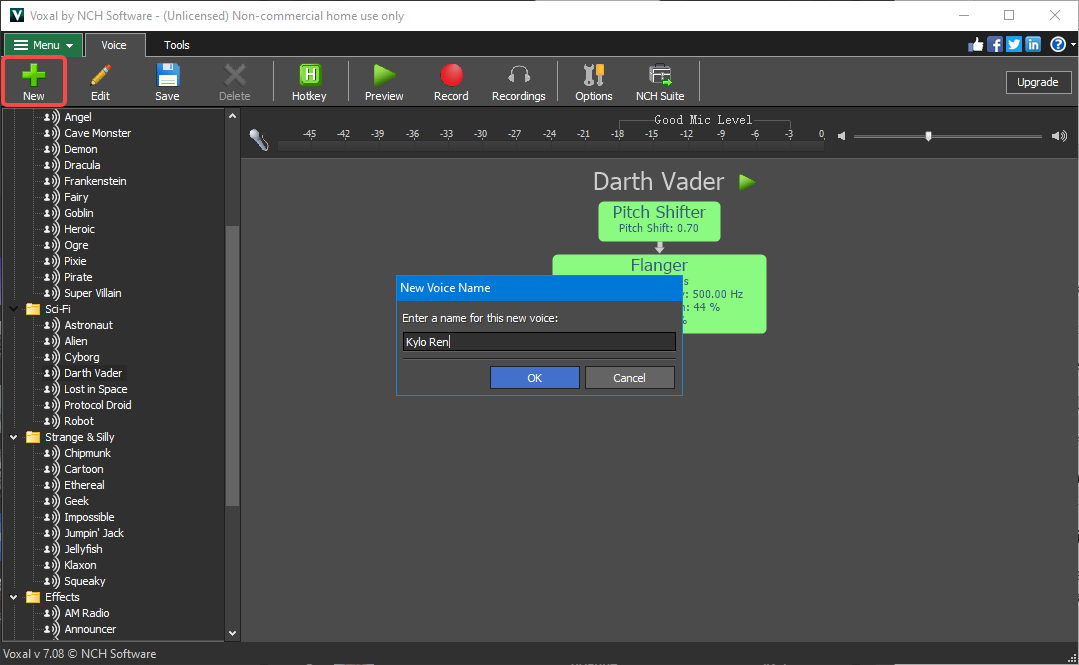Select the Robot voice
The width and height of the screenshot is (1079, 665).
(78, 421)
